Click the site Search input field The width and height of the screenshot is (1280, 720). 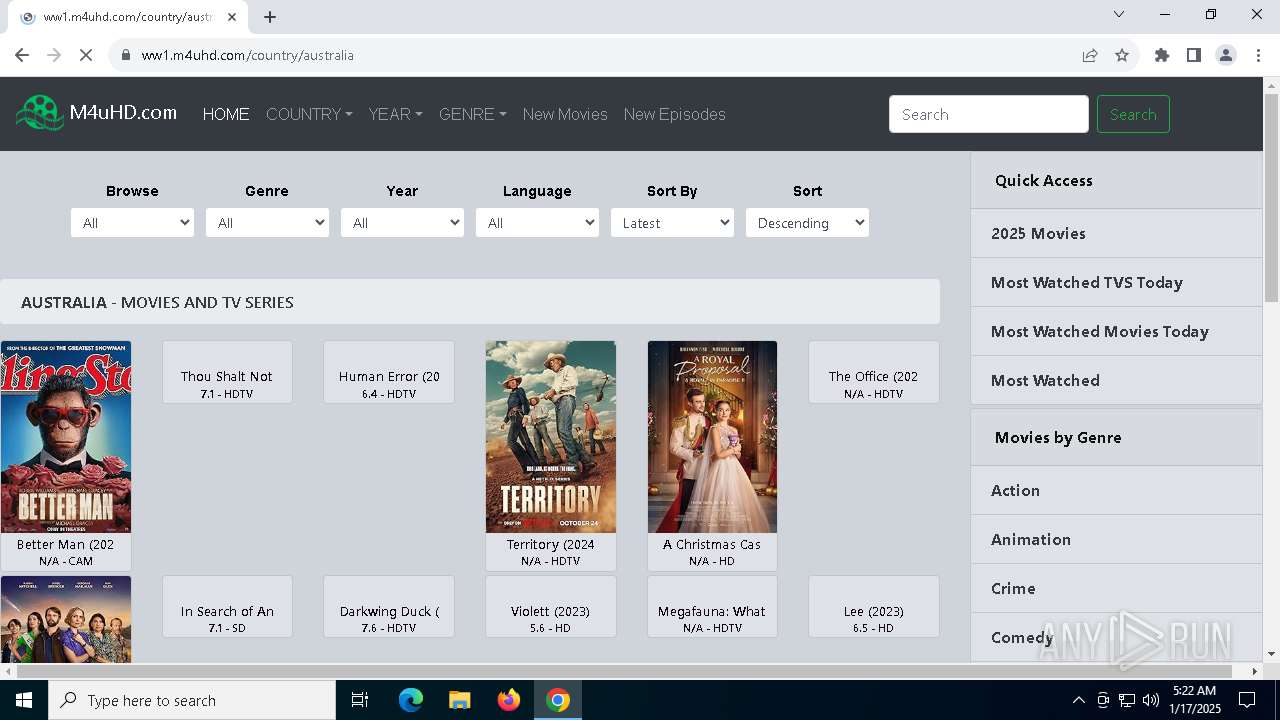989,114
